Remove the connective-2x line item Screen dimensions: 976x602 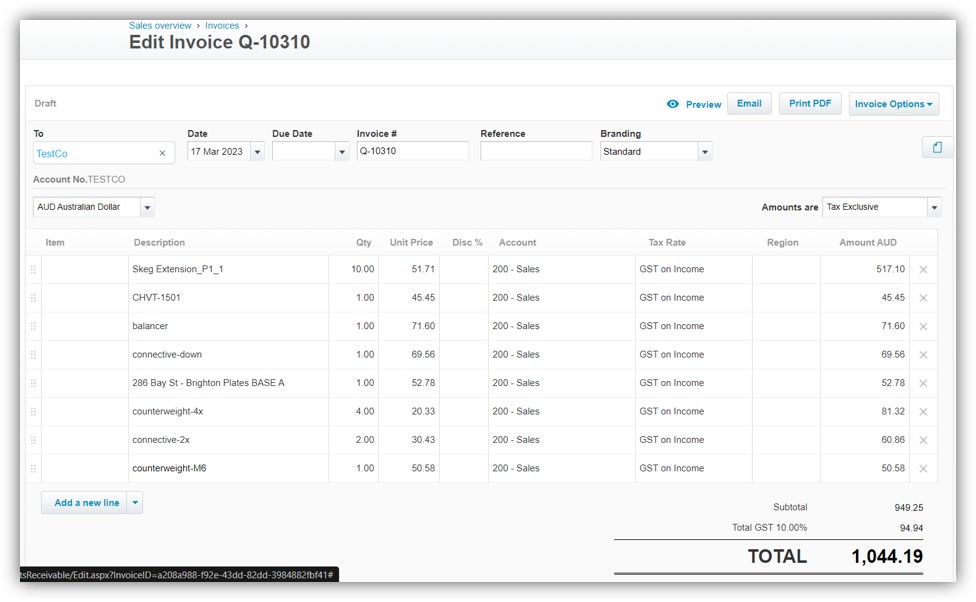click(923, 439)
